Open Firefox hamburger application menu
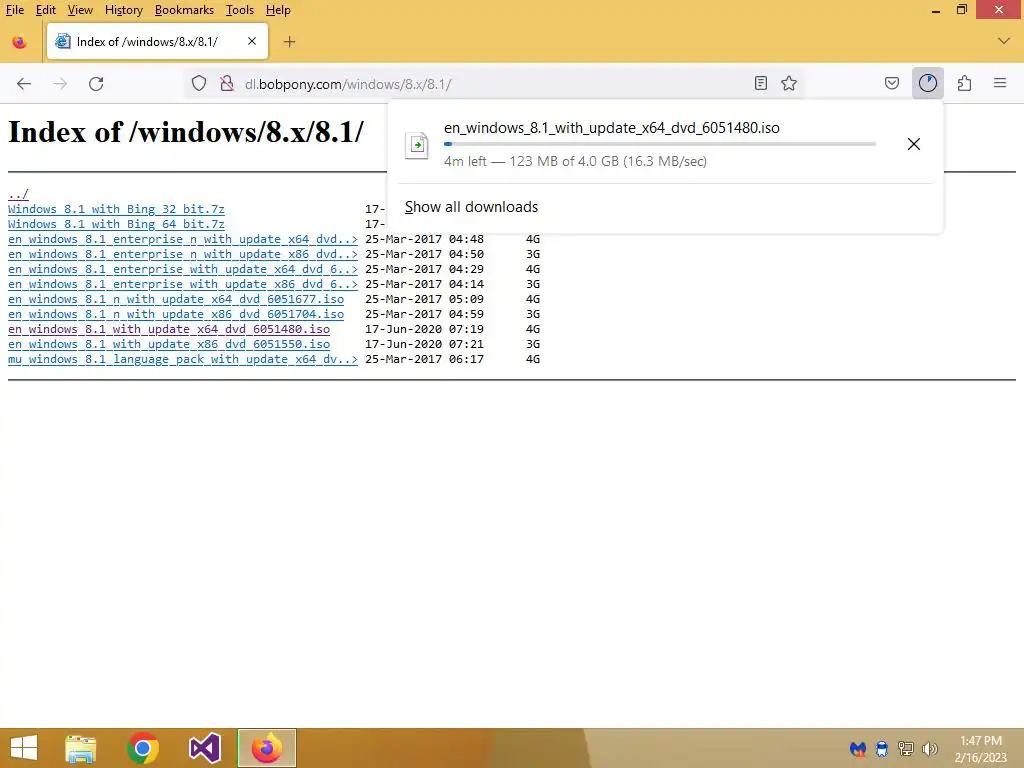The image size is (1024, 768). pos(1000,83)
